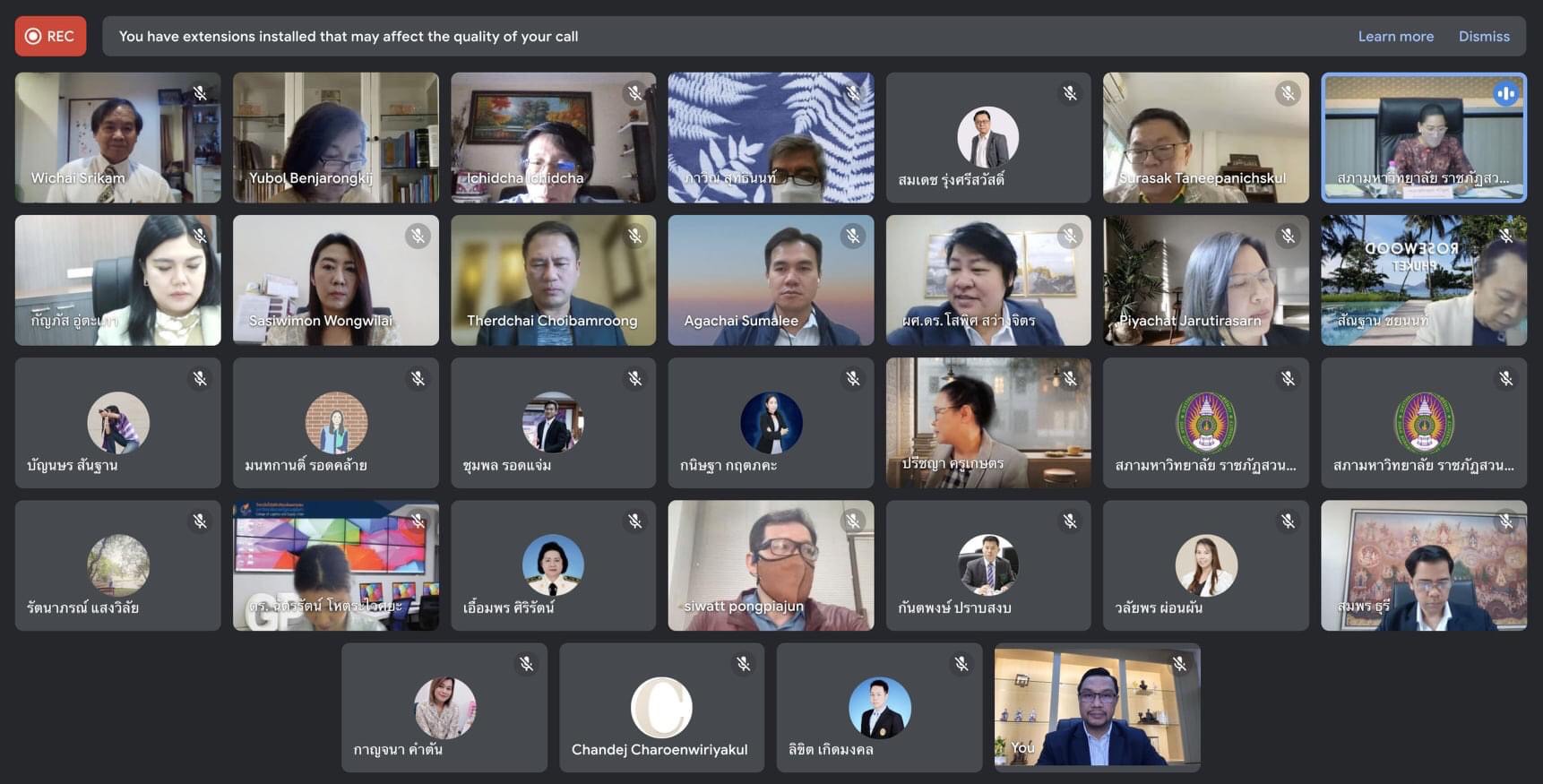Select Piyachat Jarutirasarn's video tile
This screenshot has height=784, width=1543.
point(1205,280)
